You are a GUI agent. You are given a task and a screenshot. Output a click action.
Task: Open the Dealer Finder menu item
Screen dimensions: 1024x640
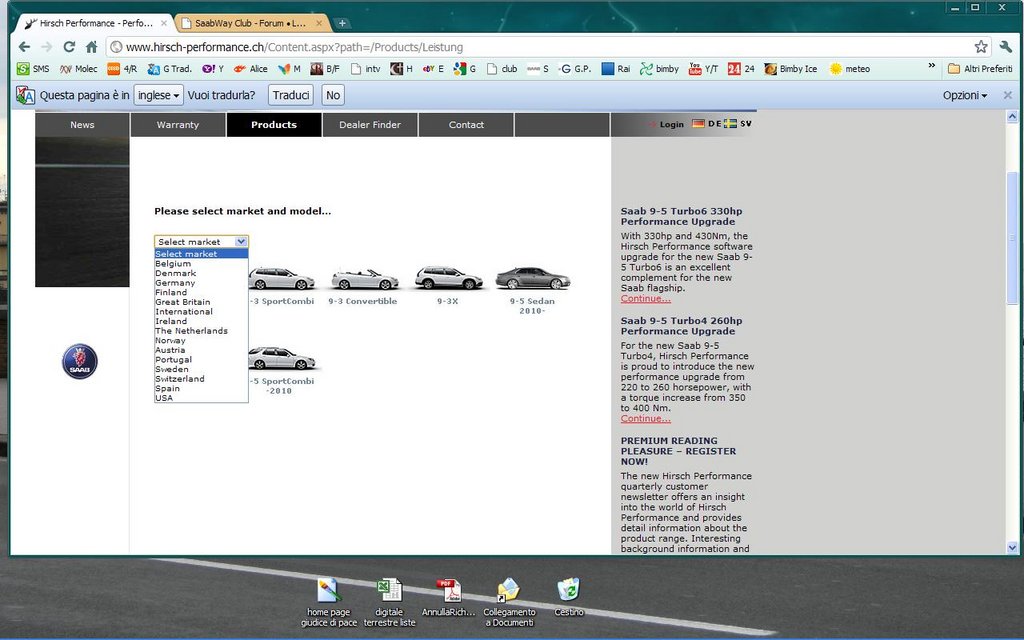(x=370, y=125)
